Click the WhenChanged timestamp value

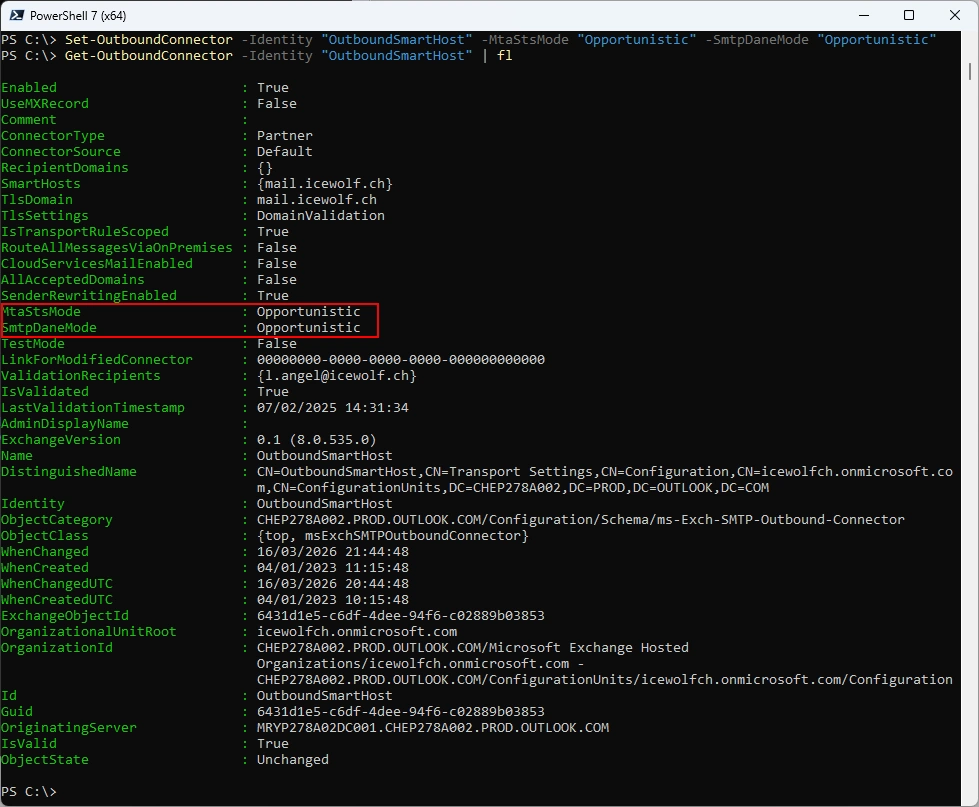332,551
